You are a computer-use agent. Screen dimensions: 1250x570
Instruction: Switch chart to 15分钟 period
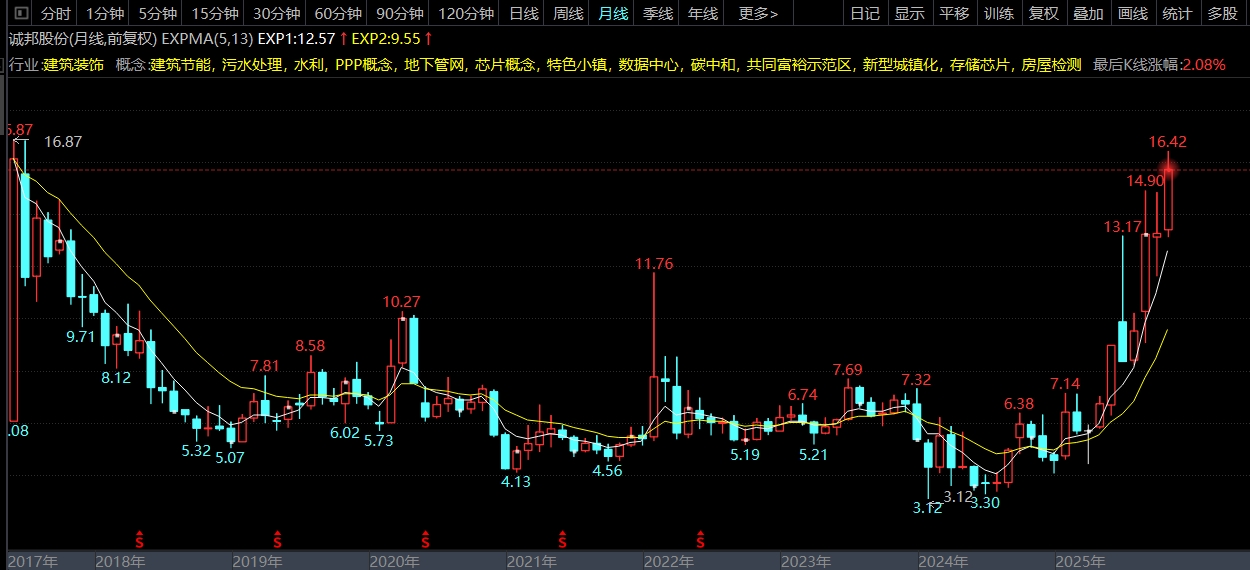[215, 13]
